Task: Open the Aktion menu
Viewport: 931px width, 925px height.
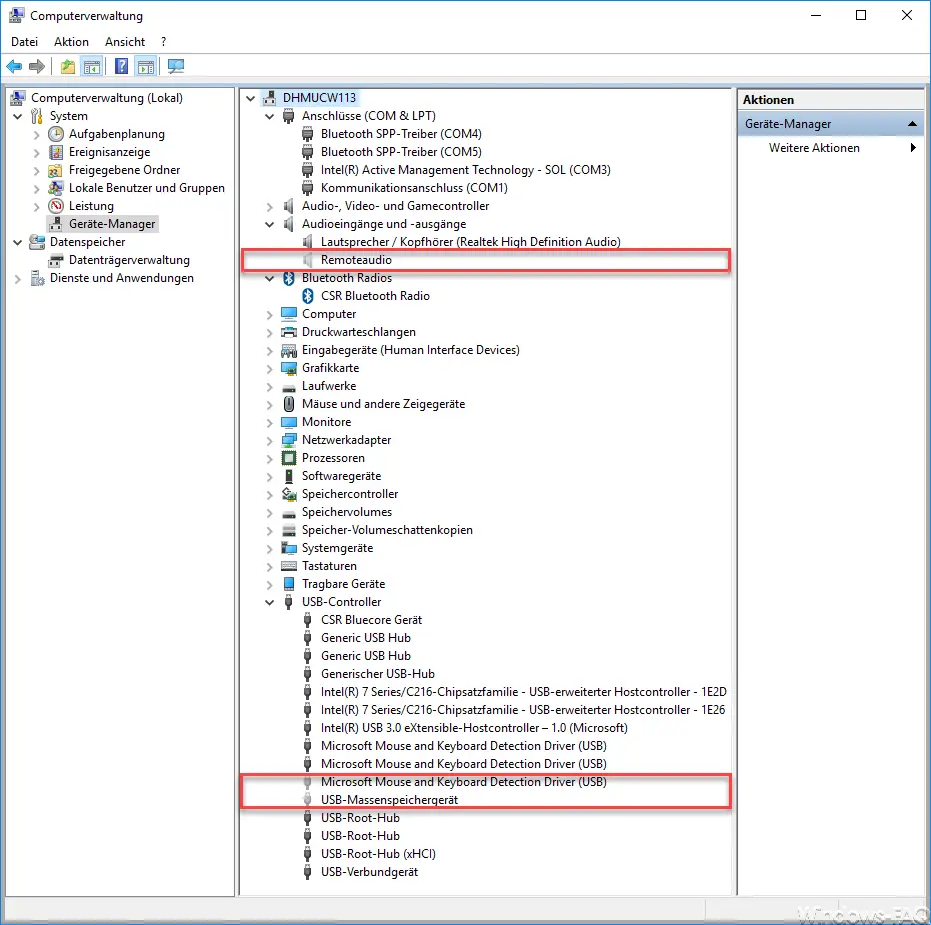Action: click(71, 42)
